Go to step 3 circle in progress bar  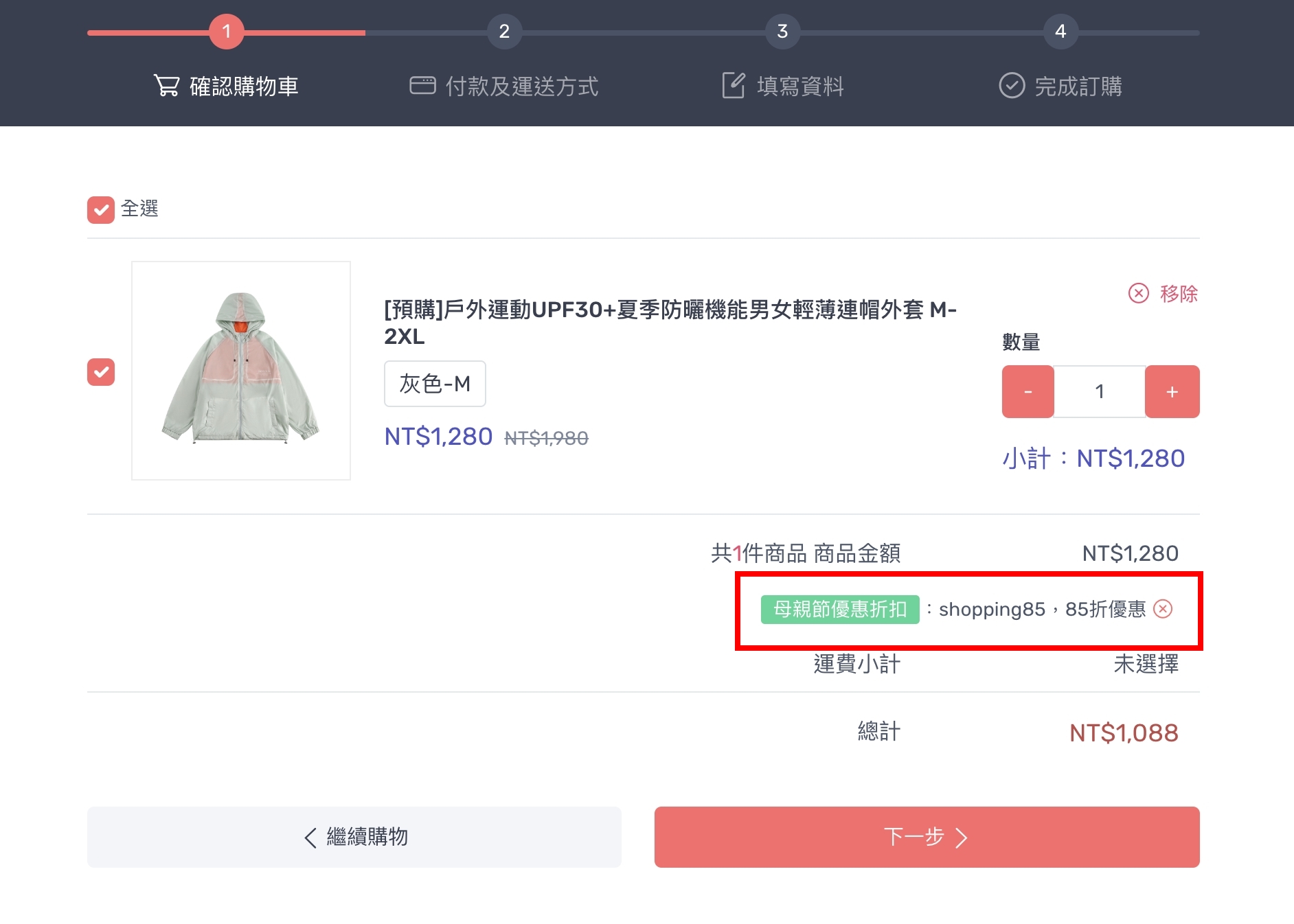click(782, 32)
